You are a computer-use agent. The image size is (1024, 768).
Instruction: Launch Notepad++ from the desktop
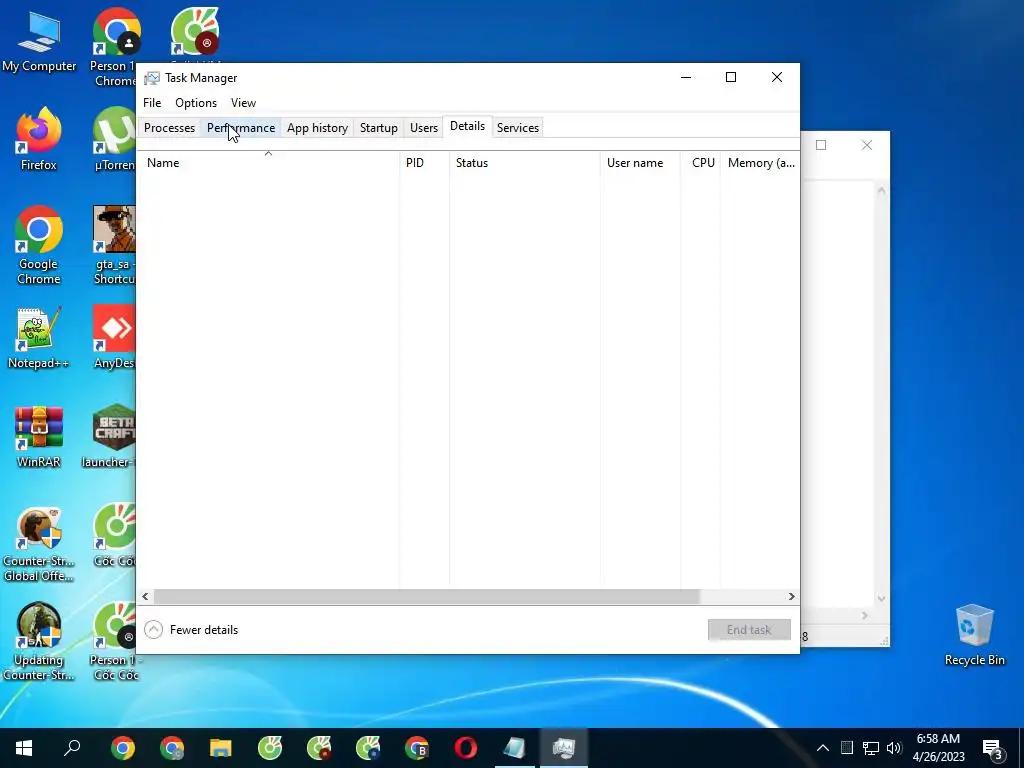tap(39, 337)
